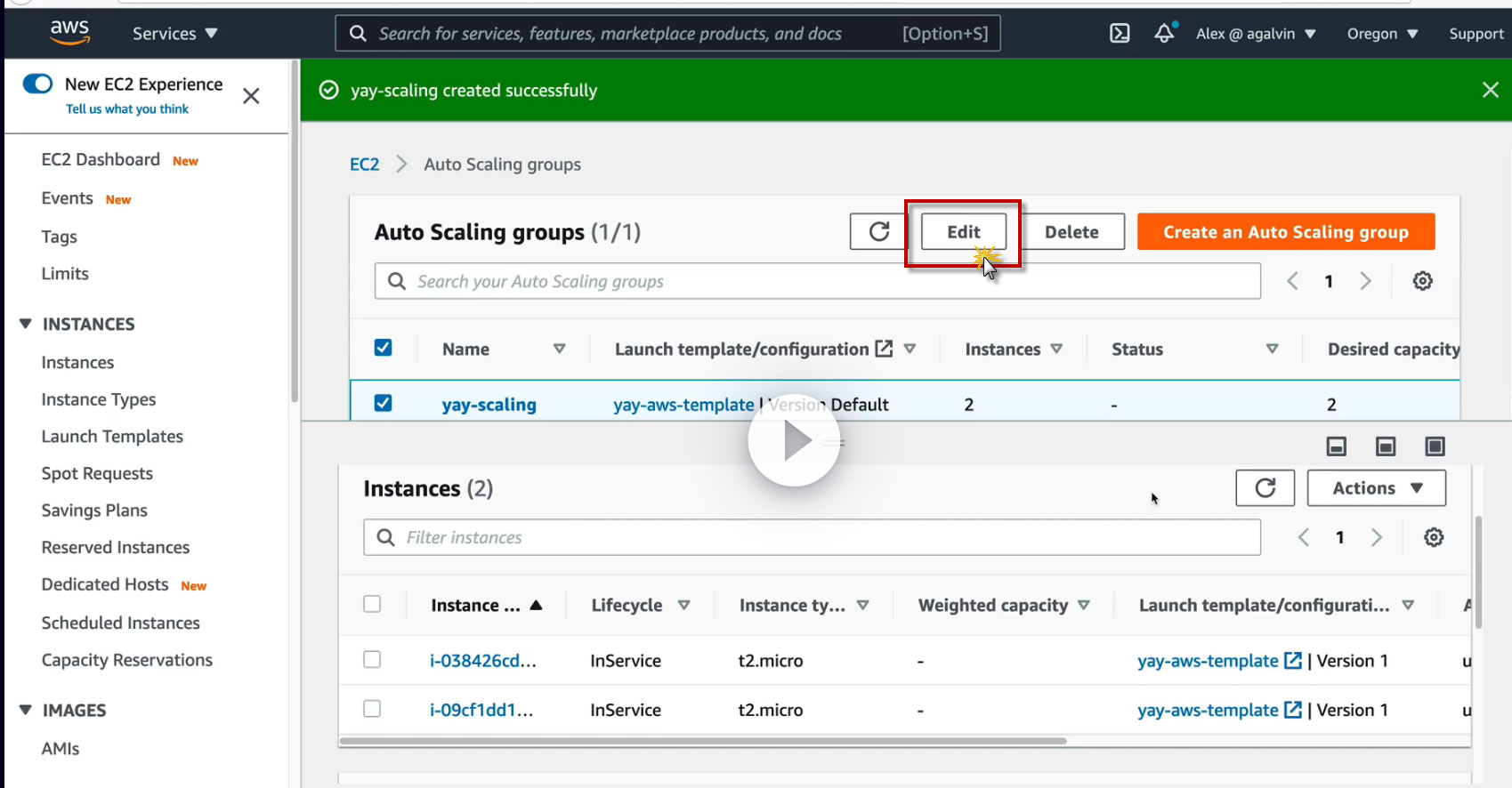Maximize the details split panel
The width and height of the screenshot is (1512, 788).
(1435, 446)
